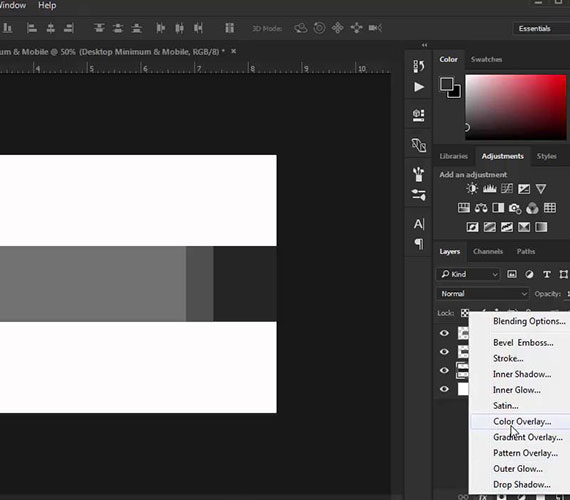Screen dimensions: 570x500
Task: Open Blending Options from the menu
Action: [x=529, y=321]
